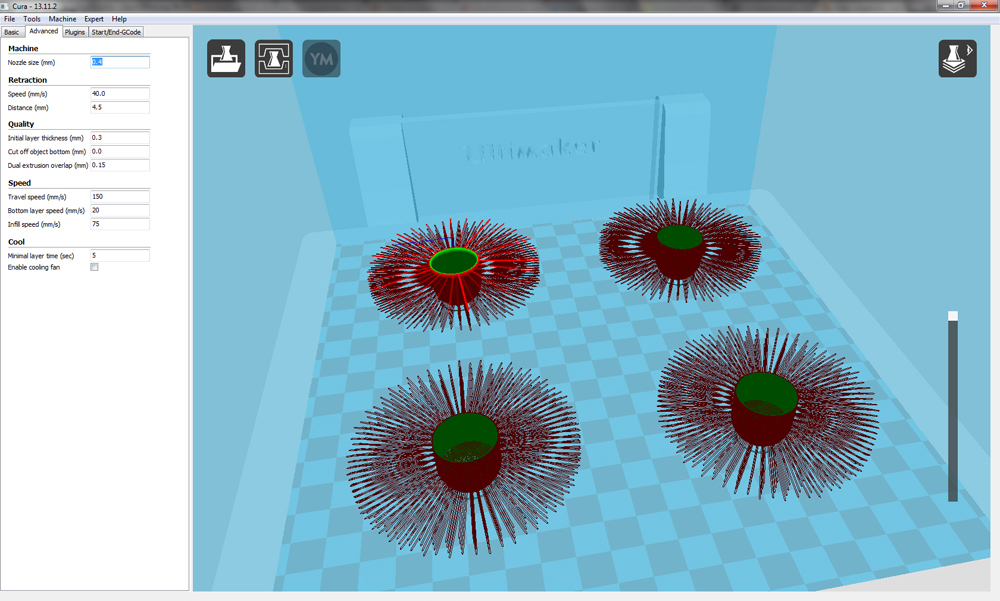Screen dimensions: 1000x601
Task: Click the layer slider handle at right
Action: pyautogui.click(x=953, y=316)
